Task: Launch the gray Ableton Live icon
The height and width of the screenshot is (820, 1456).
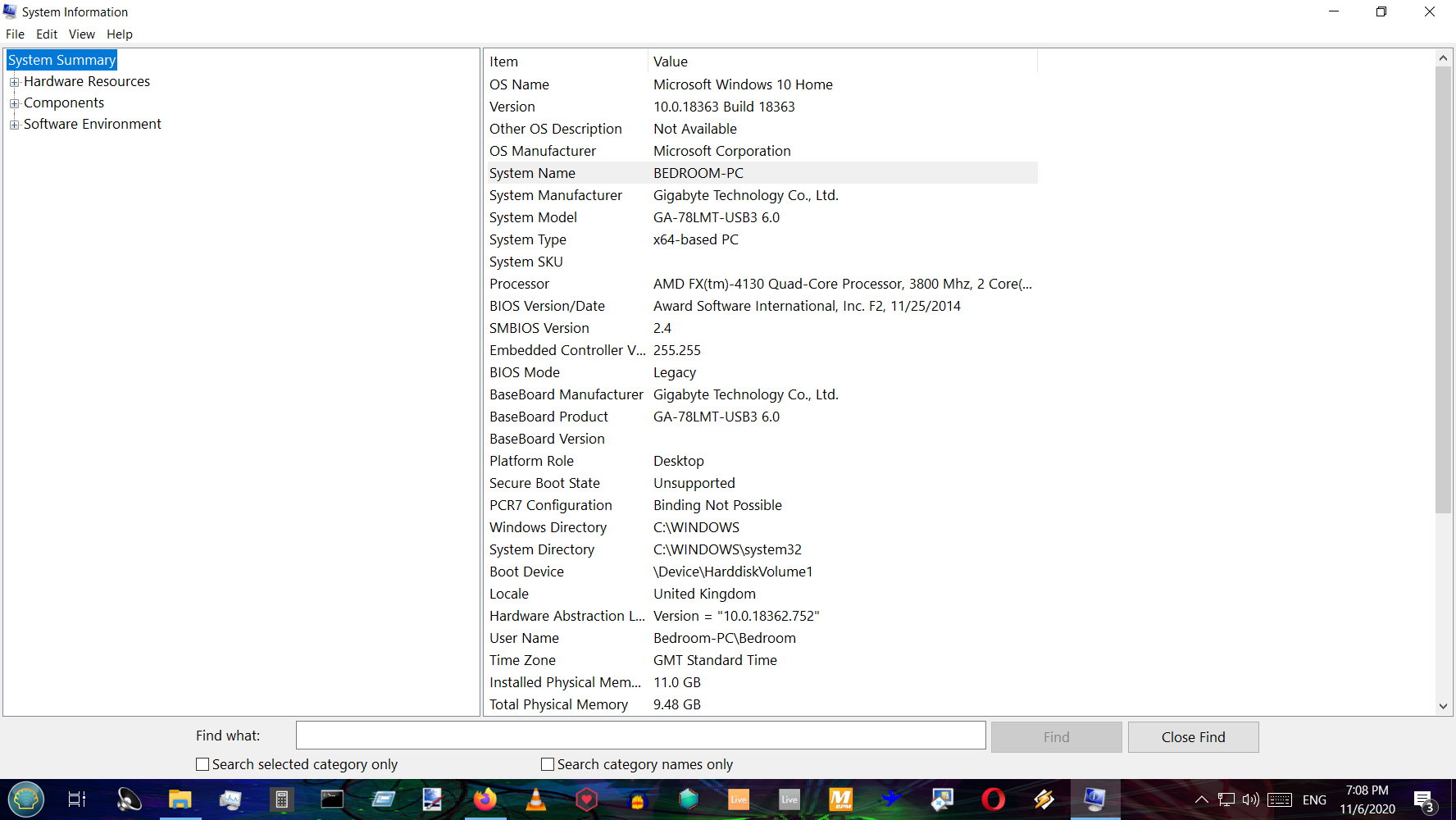Action: [x=789, y=799]
